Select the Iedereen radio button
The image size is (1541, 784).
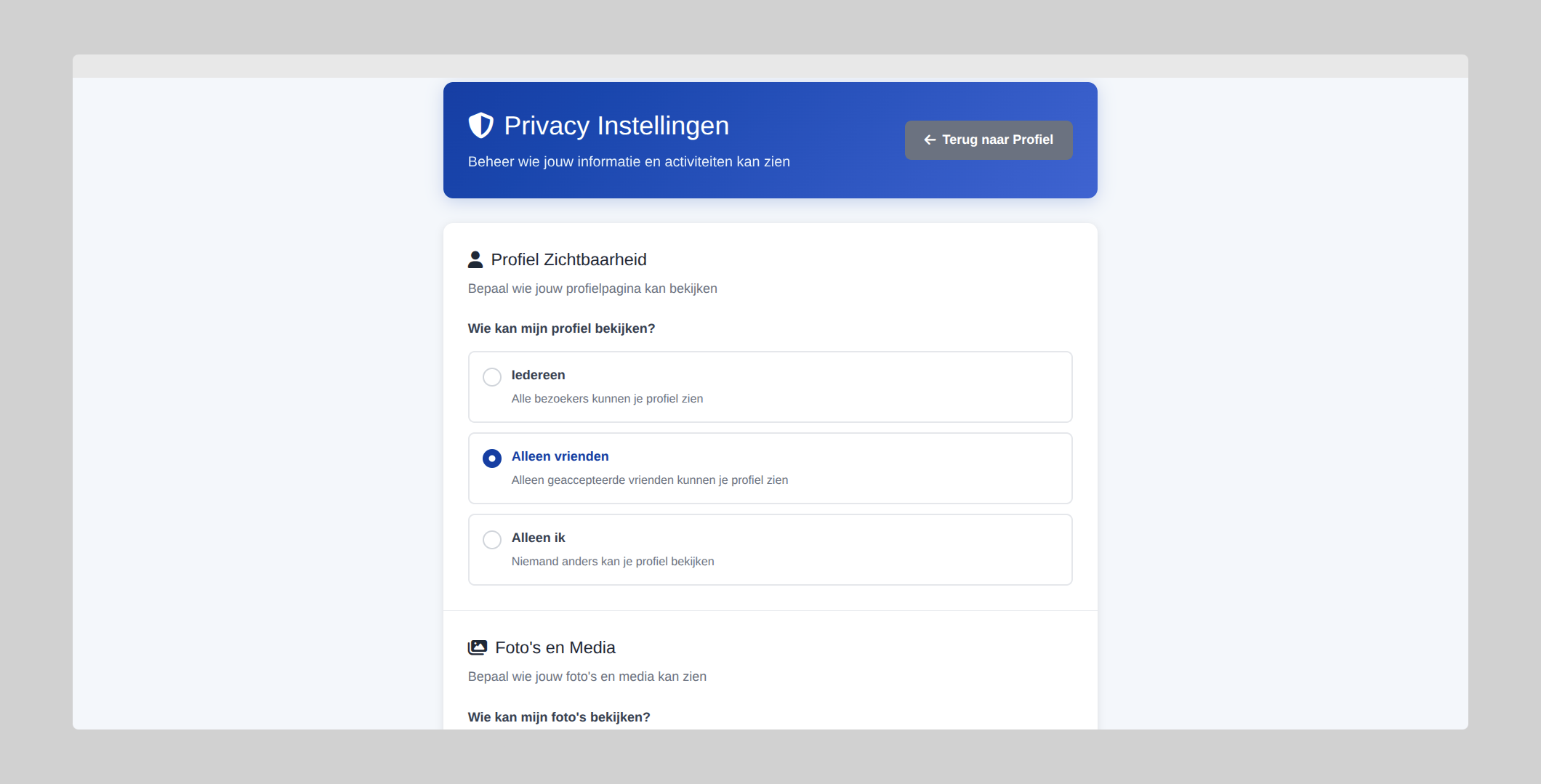[492, 376]
